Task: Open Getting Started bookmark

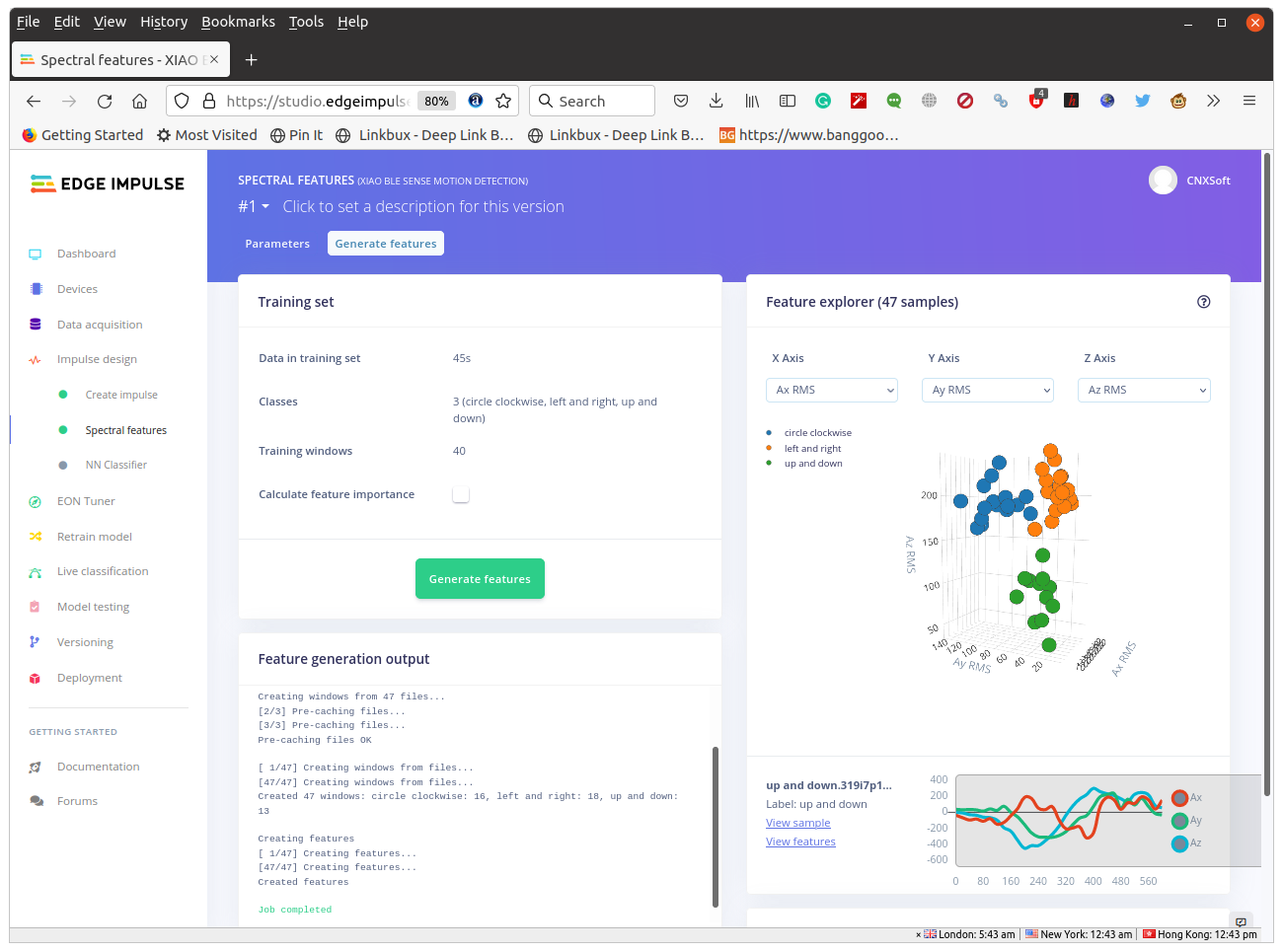Action: 82,135
